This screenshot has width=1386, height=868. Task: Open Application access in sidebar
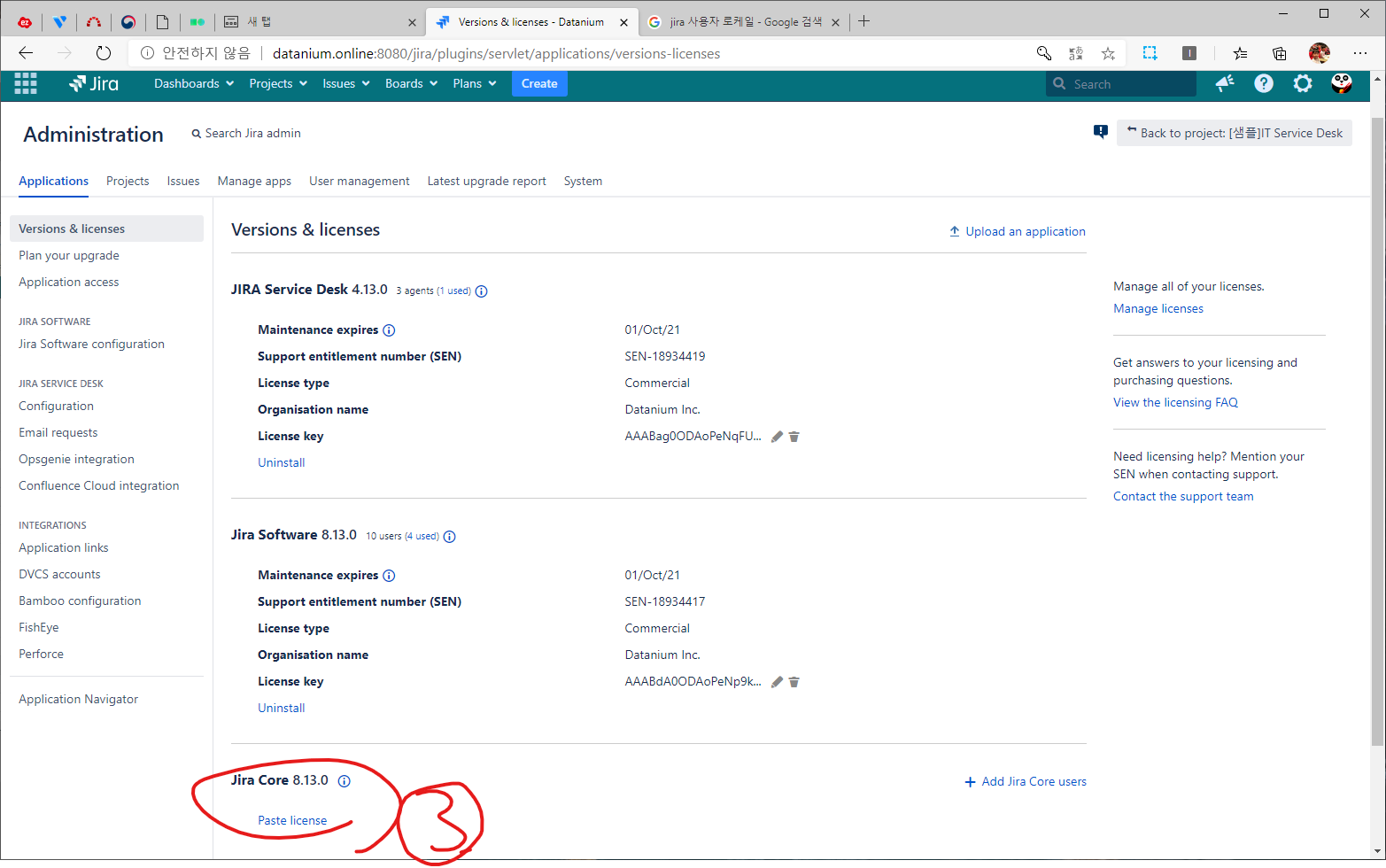click(69, 282)
